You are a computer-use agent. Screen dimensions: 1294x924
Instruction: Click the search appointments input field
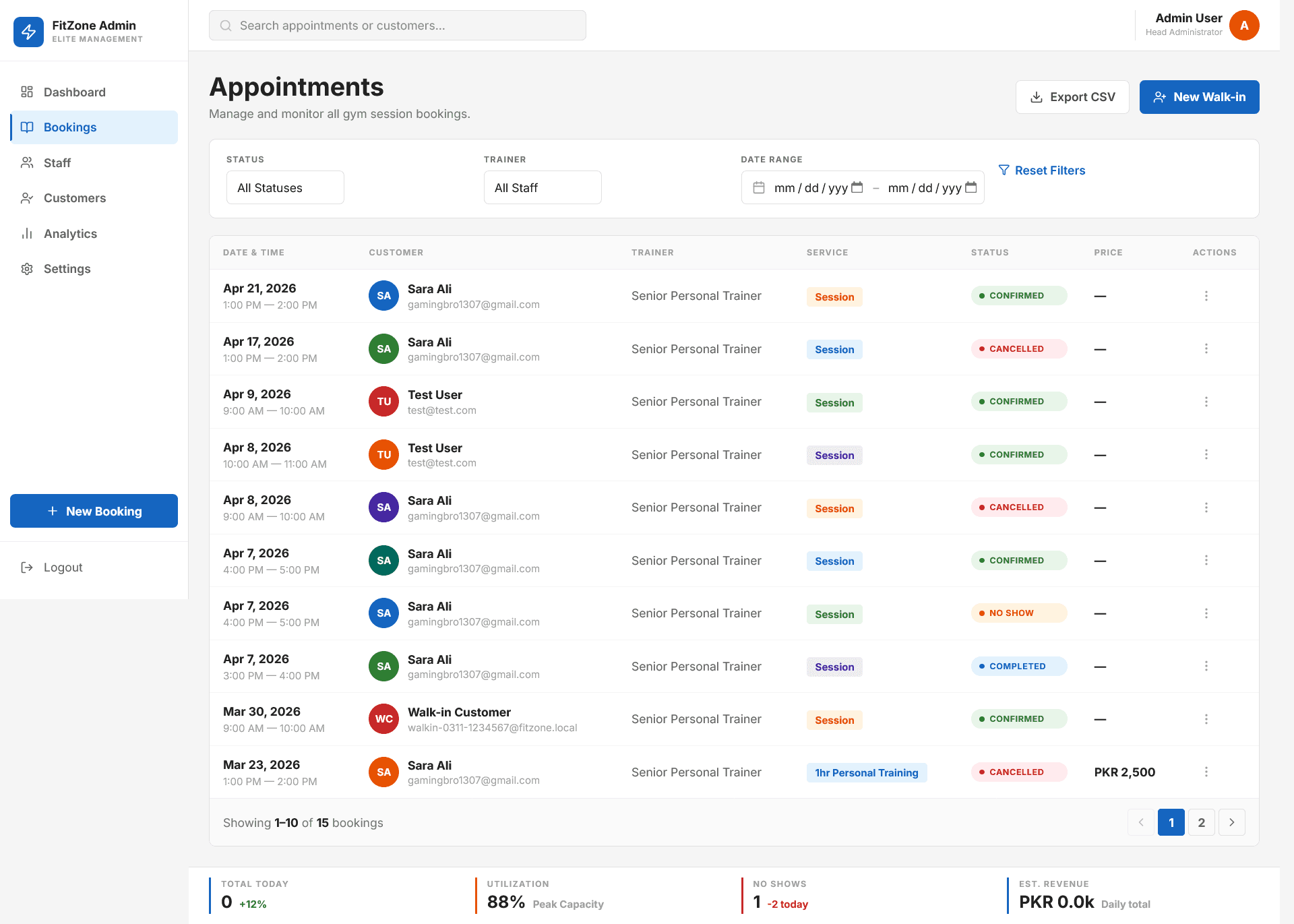pos(397,25)
